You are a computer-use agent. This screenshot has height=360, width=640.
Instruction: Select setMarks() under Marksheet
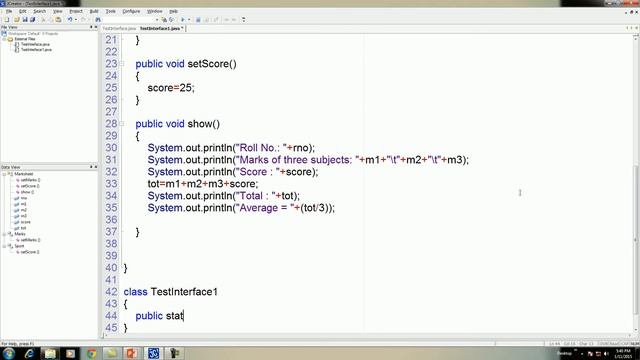tap(30, 180)
